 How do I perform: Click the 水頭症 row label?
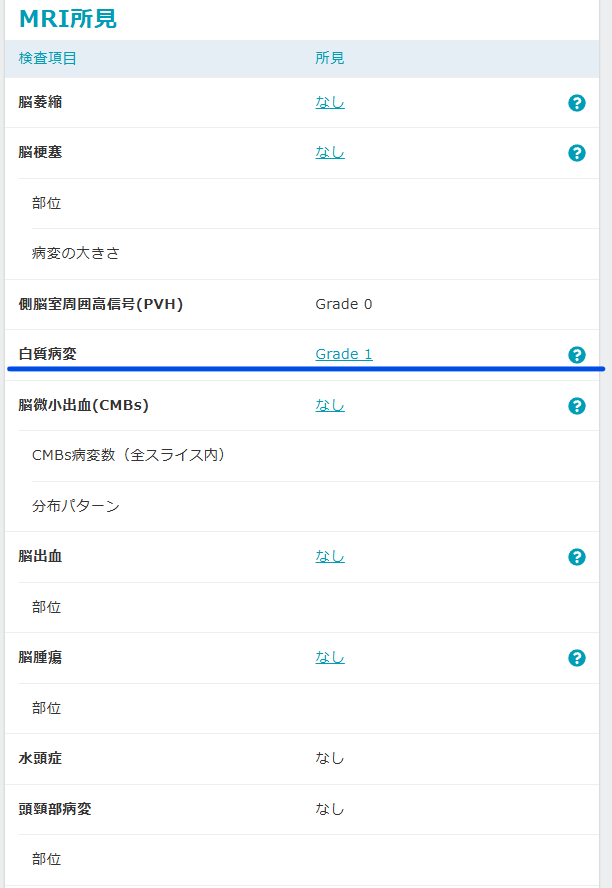[40, 758]
